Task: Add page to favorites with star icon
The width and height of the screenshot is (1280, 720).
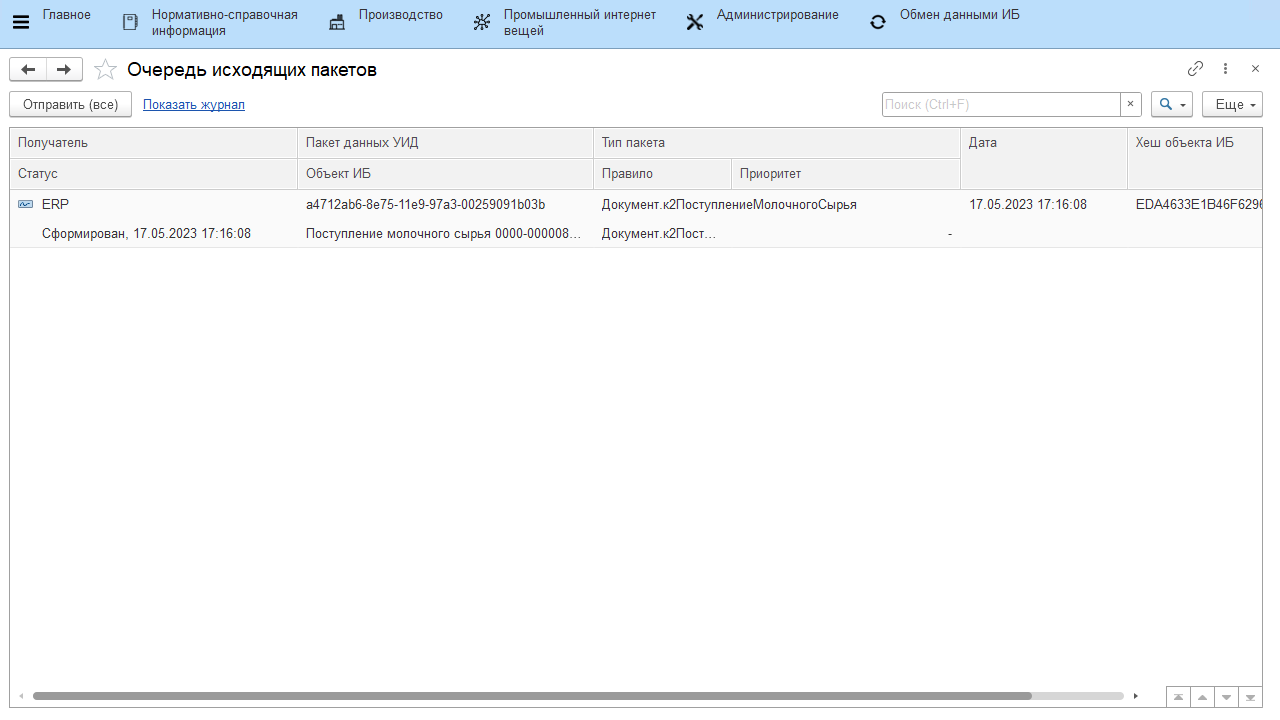Action: (x=105, y=70)
